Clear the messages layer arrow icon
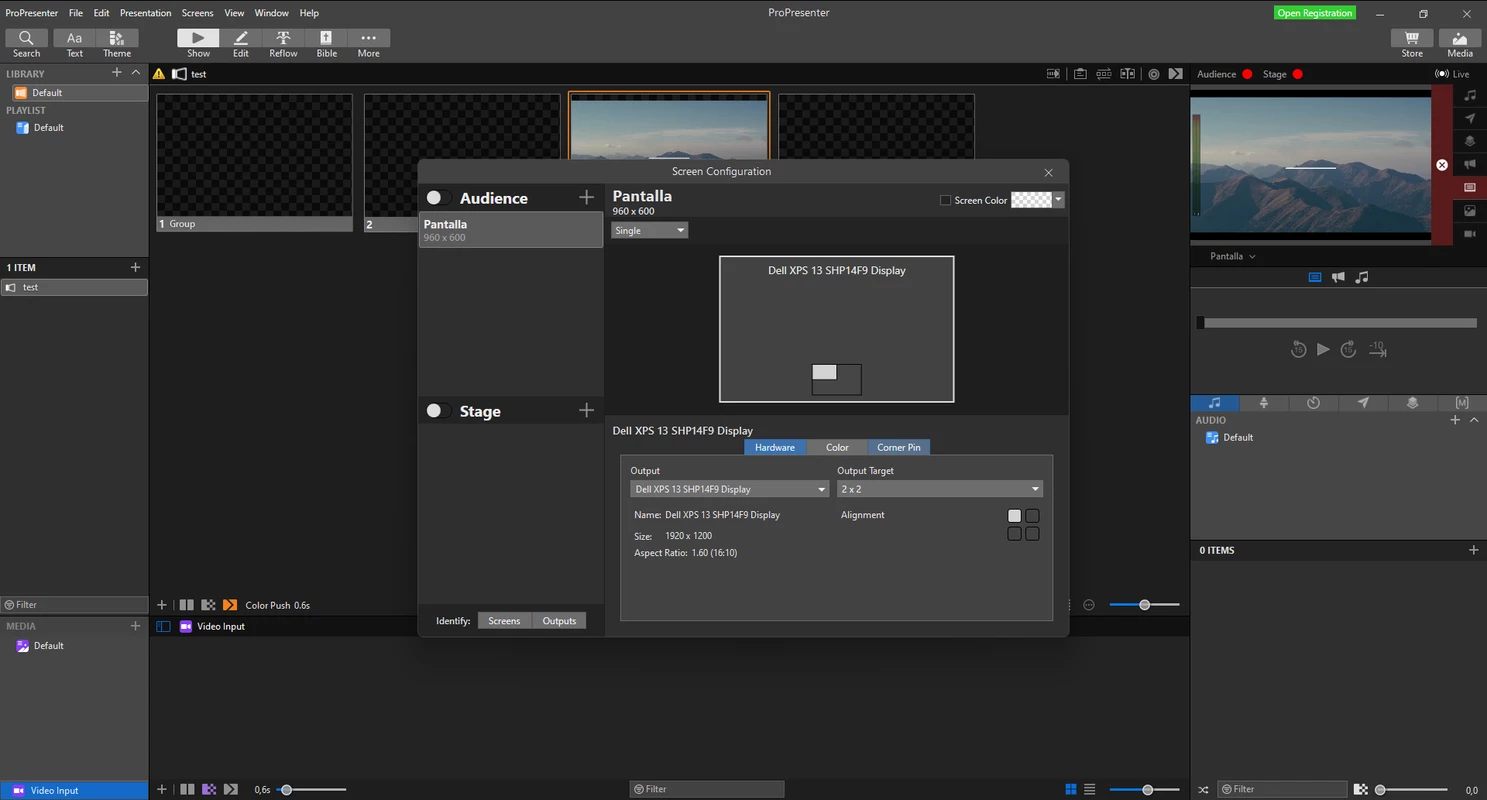Image resolution: width=1487 pixels, height=800 pixels. click(x=1469, y=118)
